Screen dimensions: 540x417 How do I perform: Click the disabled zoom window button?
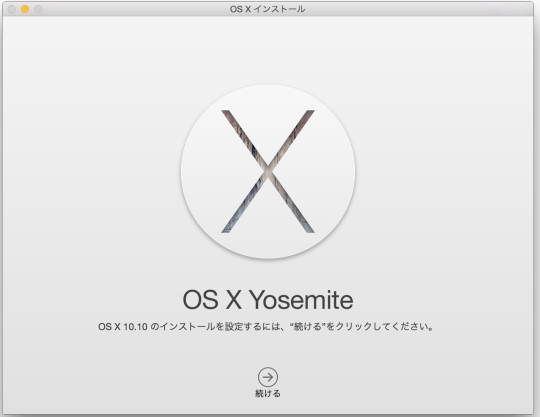38,9
